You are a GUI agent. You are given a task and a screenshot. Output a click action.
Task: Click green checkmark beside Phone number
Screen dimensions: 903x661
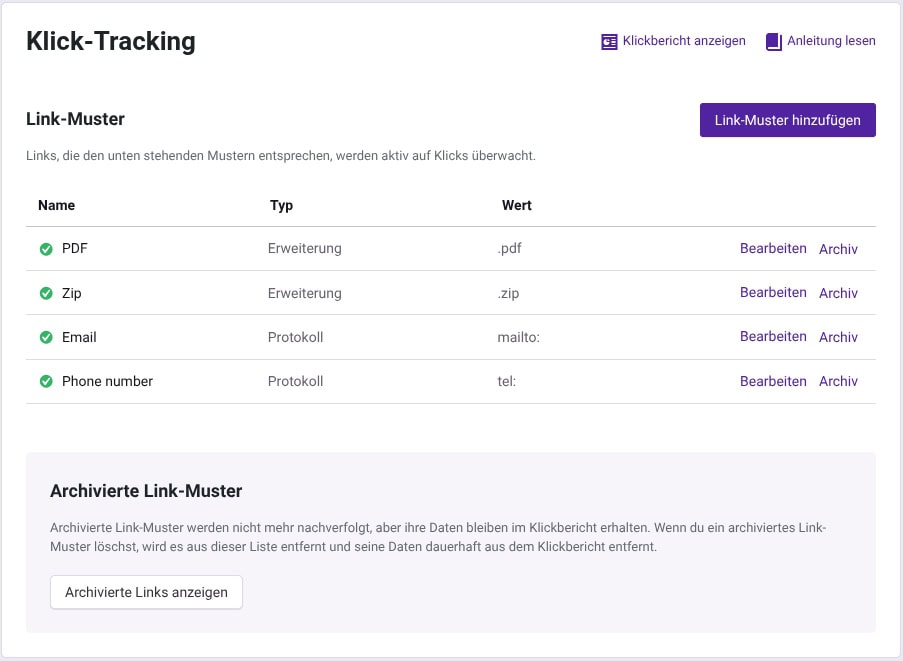46,381
